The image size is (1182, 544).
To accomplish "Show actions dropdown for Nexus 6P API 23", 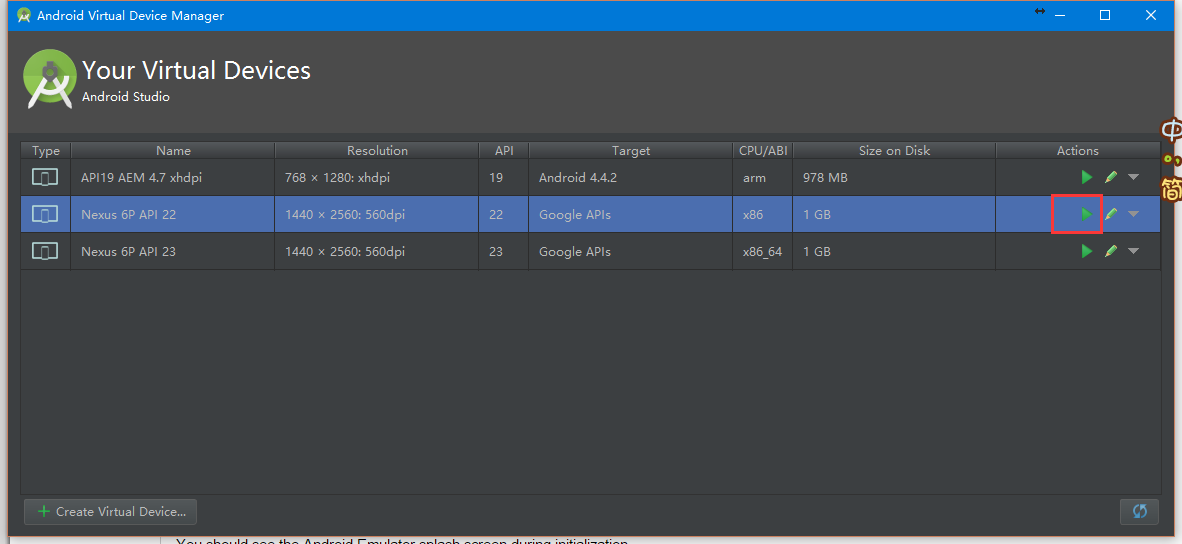I will pos(1133,251).
